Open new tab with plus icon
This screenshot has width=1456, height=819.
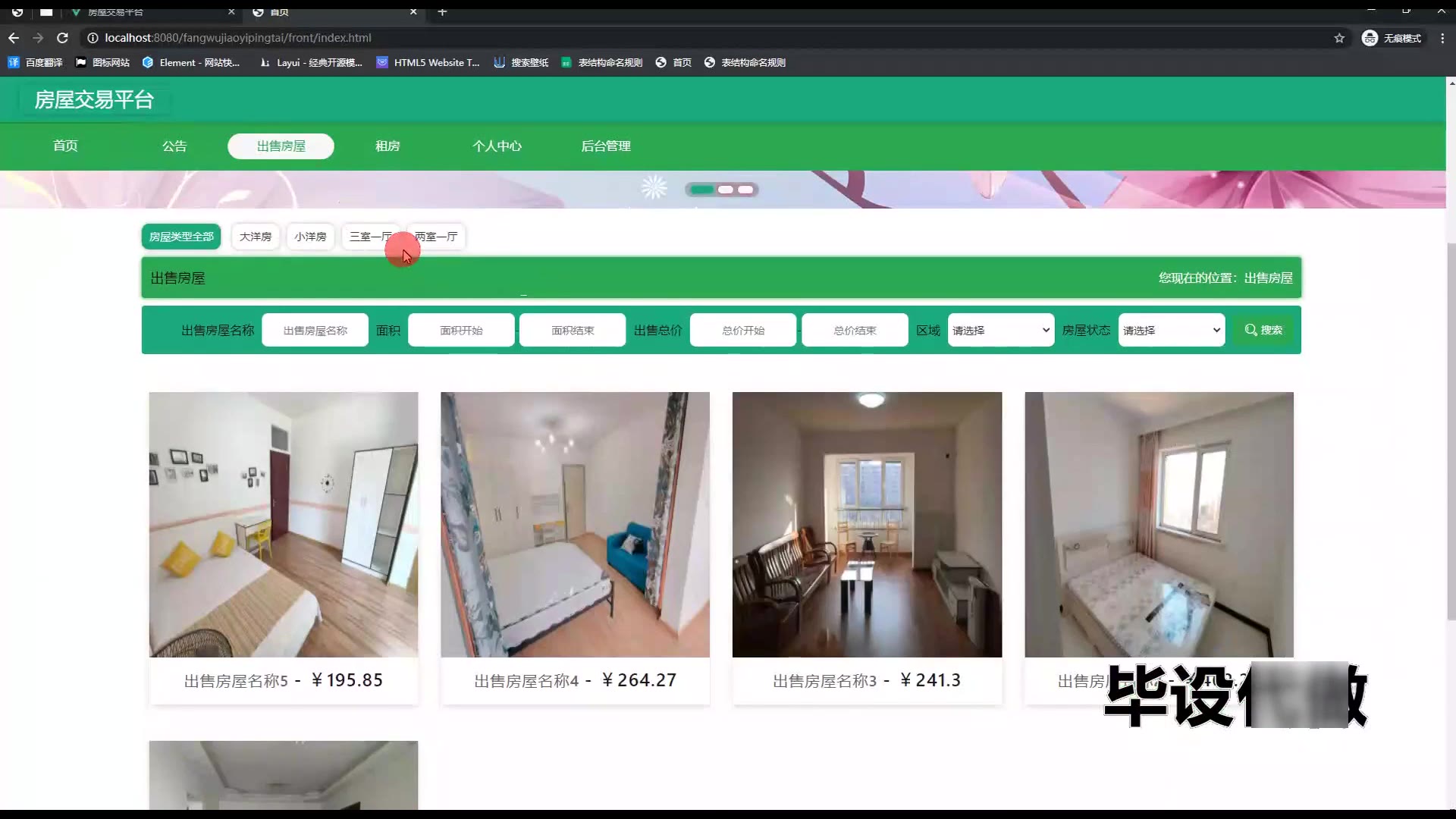pos(442,11)
